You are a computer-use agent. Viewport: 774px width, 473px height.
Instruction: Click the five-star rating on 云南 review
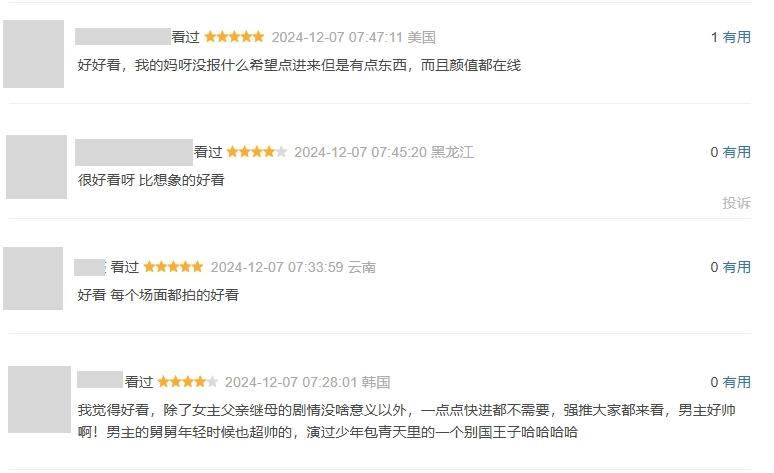pyautogui.click(x=173, y=267)
